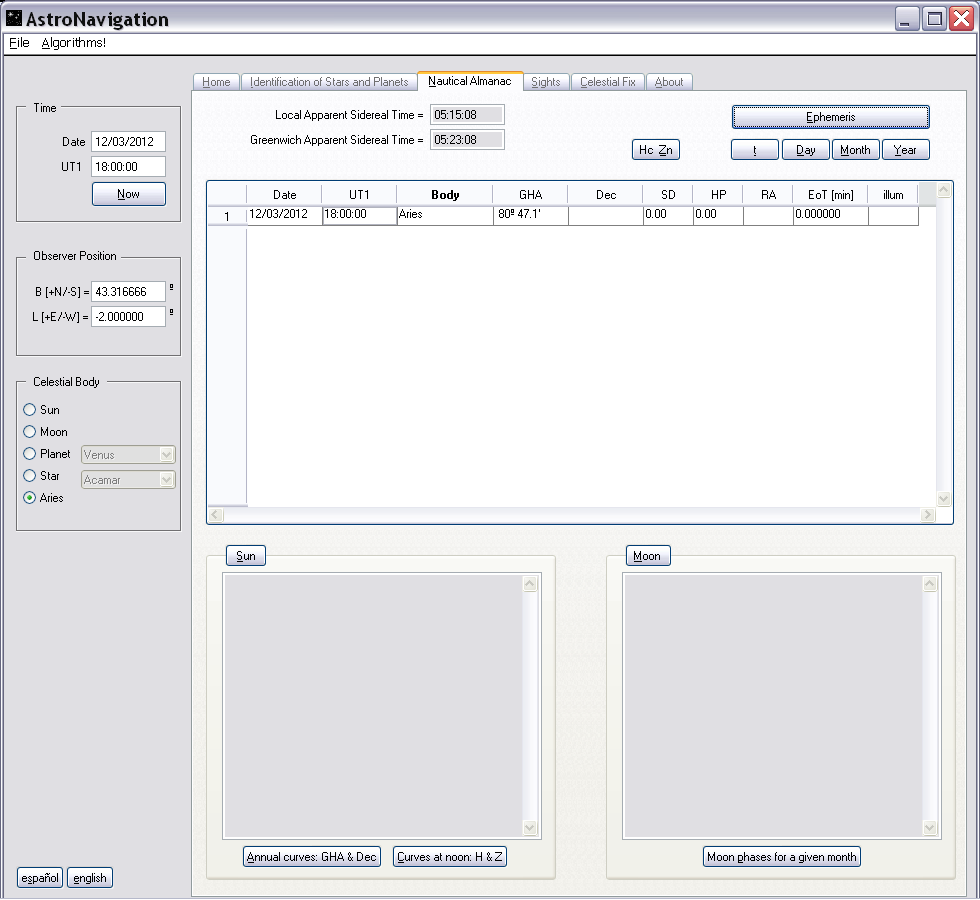Select the Moon celestial body option
This screenshot has width=980, height=900.
click(x=30, y=432)
